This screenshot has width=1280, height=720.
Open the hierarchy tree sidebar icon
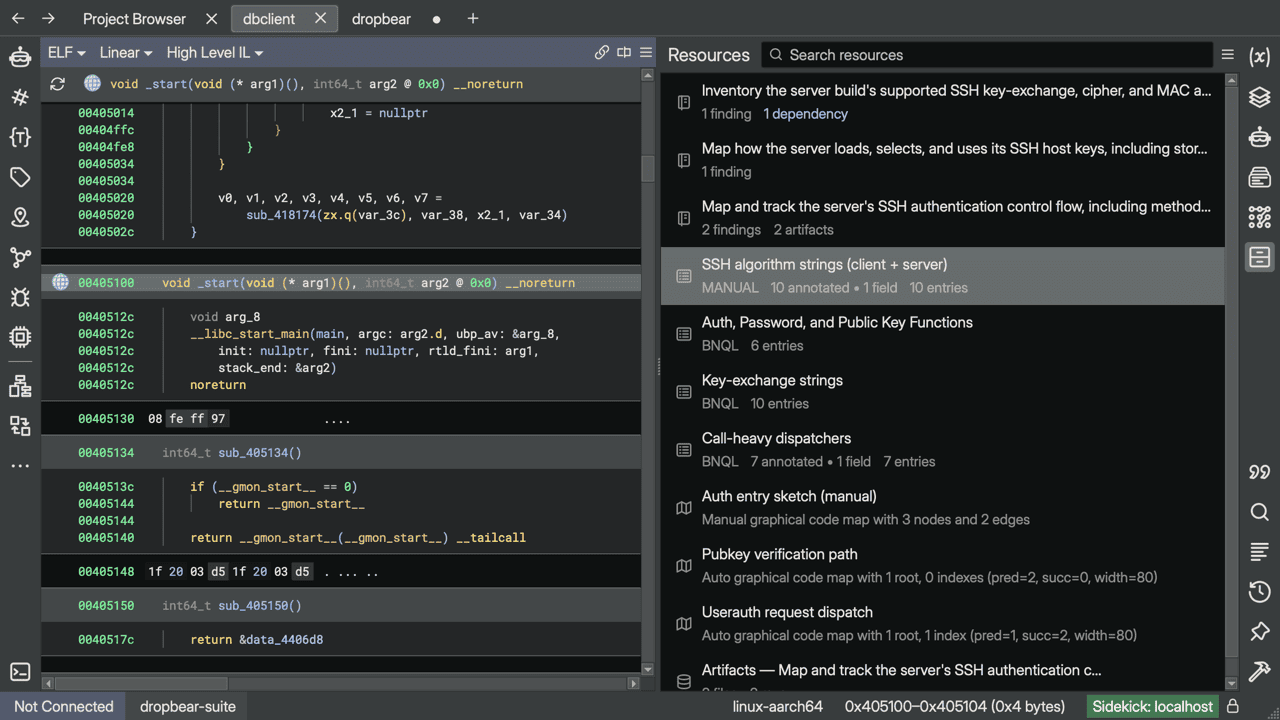(x=20, y=386)
